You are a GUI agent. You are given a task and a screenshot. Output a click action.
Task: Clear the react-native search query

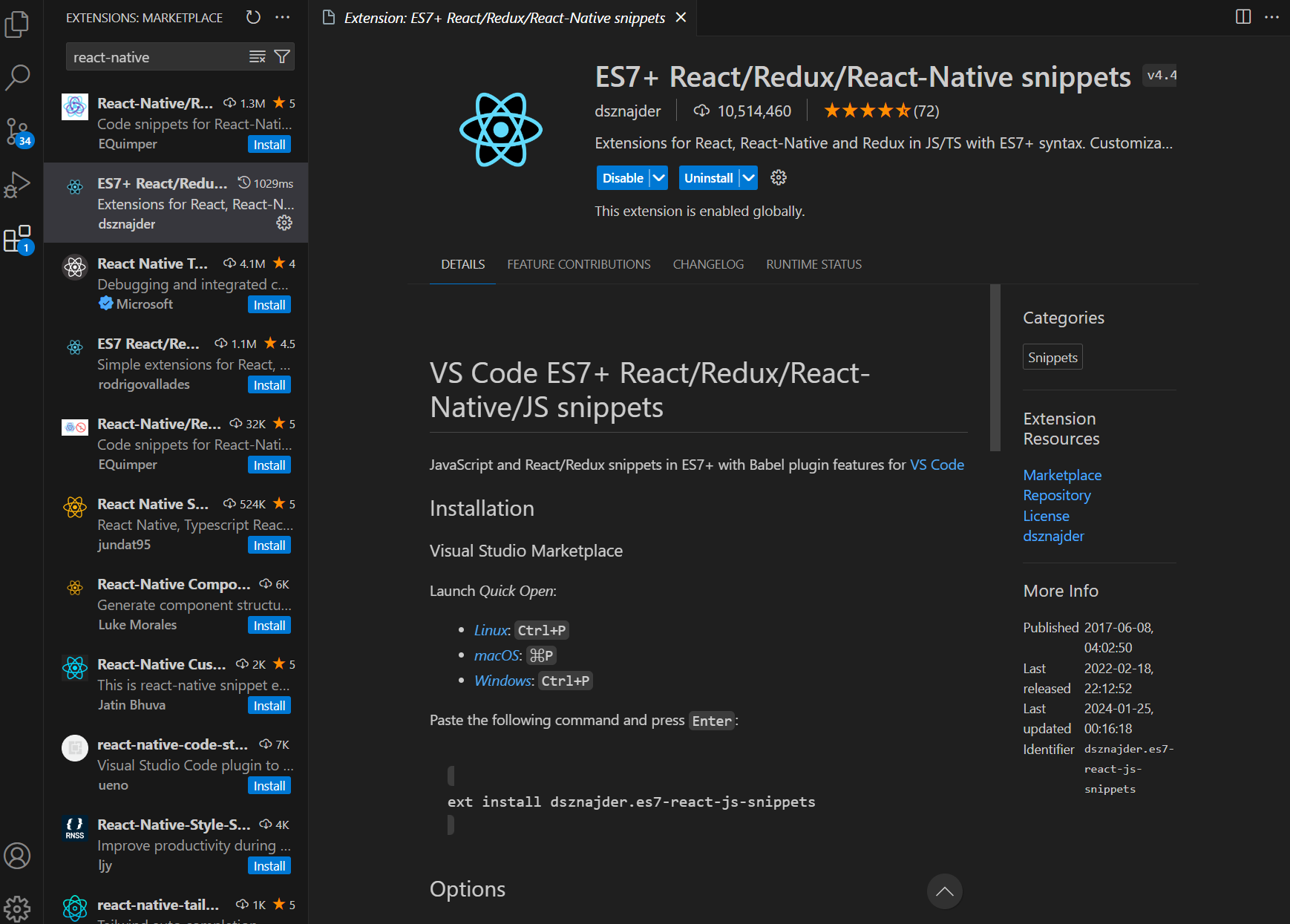257,56
